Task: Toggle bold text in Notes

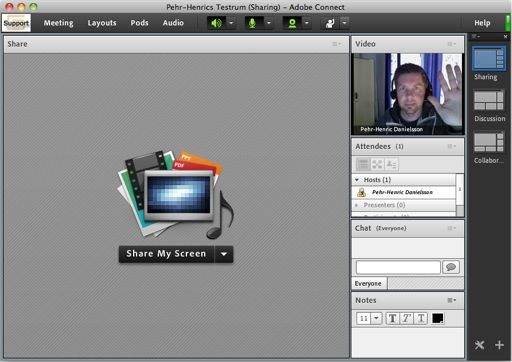Action: (x=393, y=319)
